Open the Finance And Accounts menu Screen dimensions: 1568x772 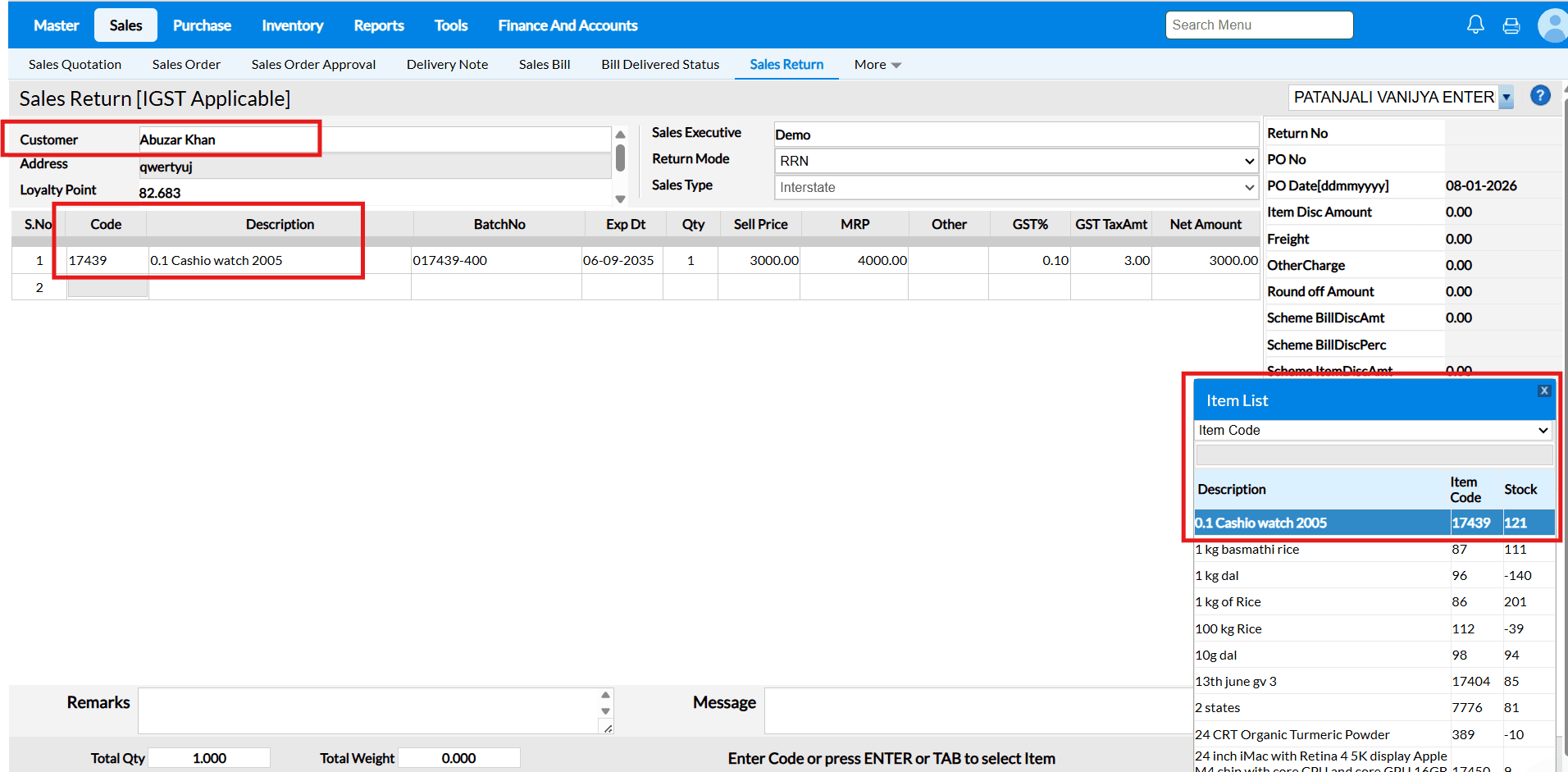[567, 25]
